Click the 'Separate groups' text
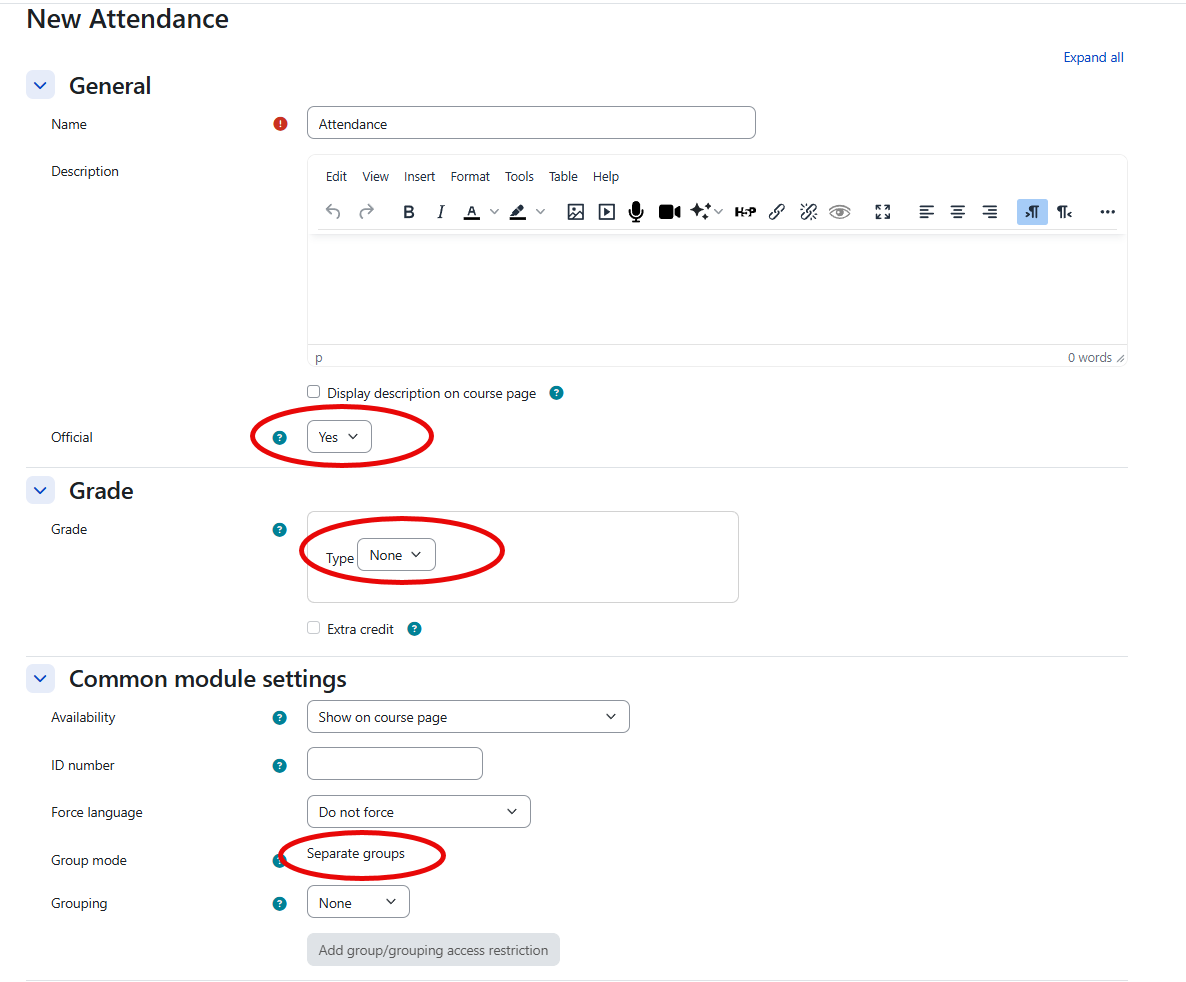This screenshot has width=1186, height=982. [x=355, y=853]
